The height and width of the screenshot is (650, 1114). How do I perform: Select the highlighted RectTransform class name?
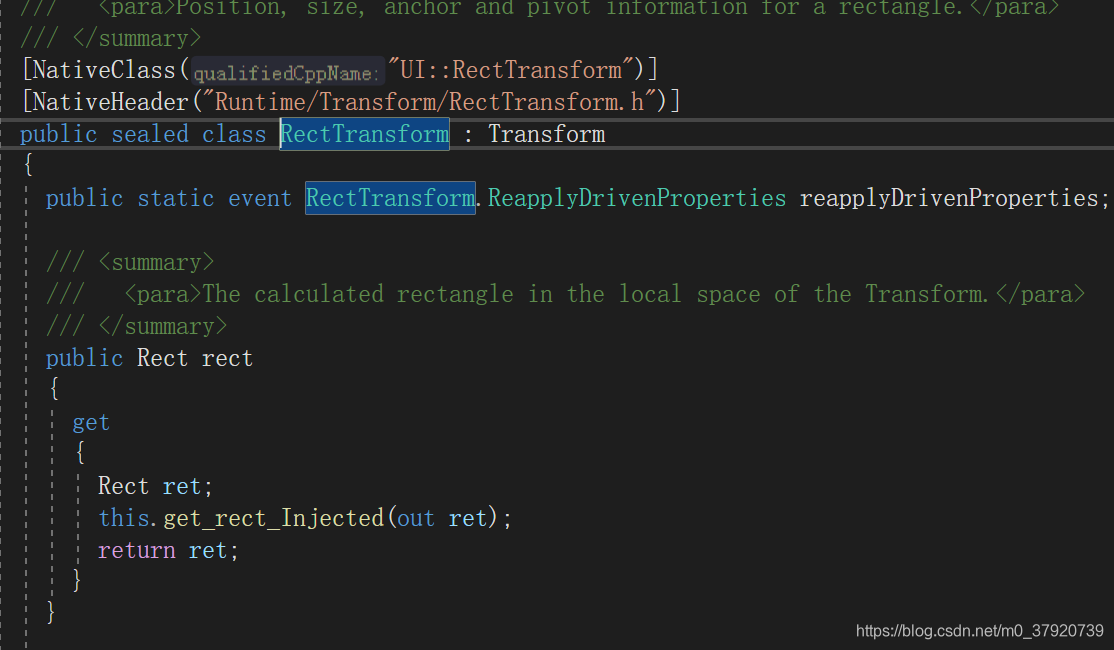pyautogui.click(x=364, y=133)
